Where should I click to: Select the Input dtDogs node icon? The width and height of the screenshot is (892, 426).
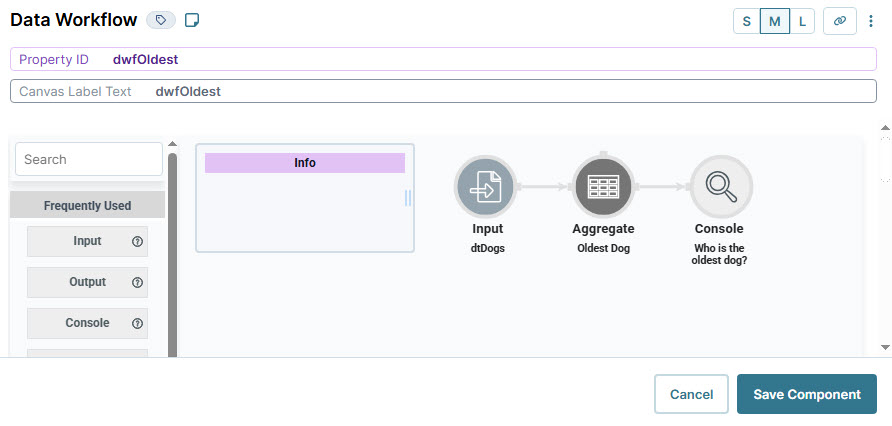tap(485, 187)
